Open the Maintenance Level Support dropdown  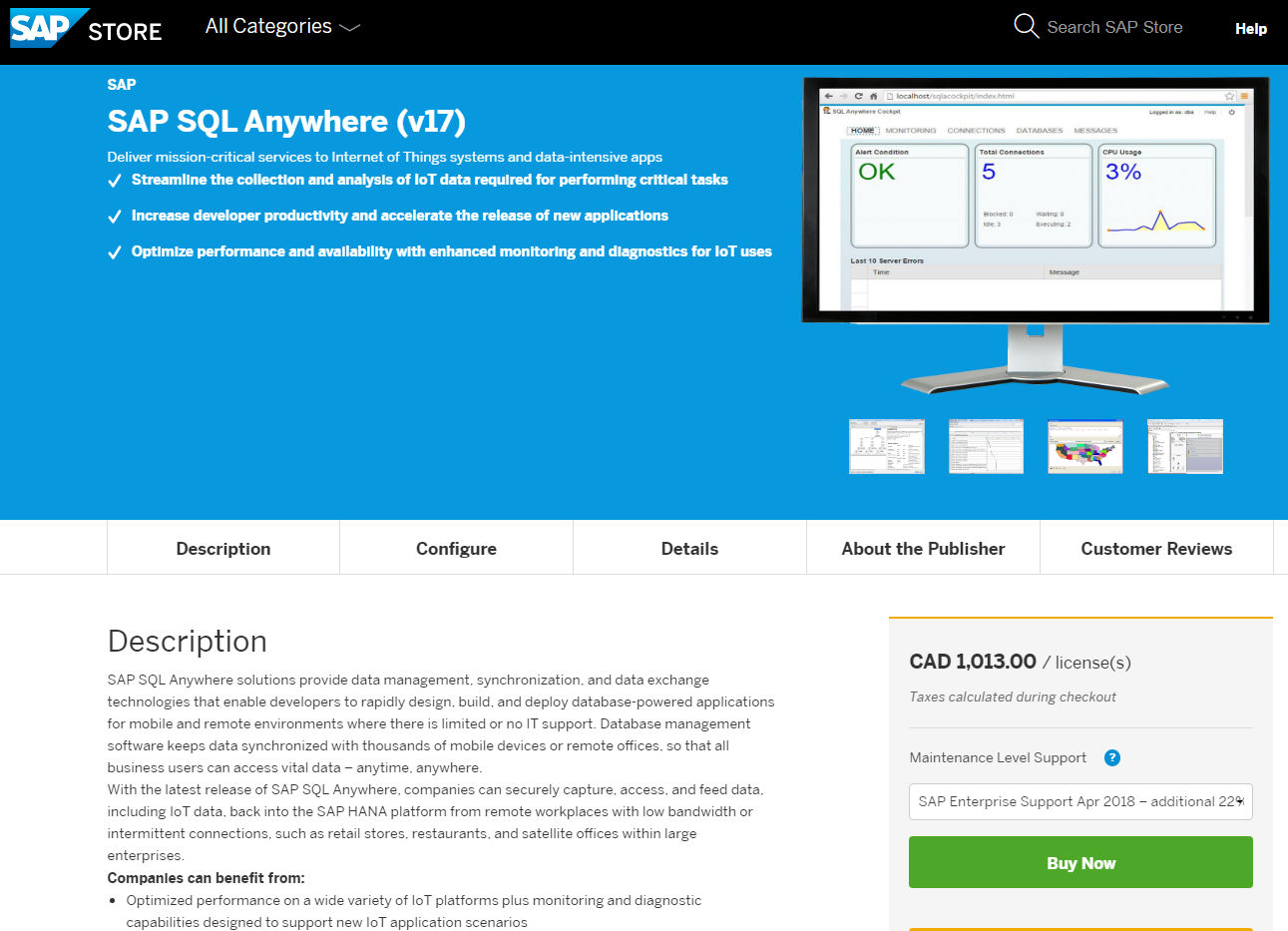[1080, 801]
